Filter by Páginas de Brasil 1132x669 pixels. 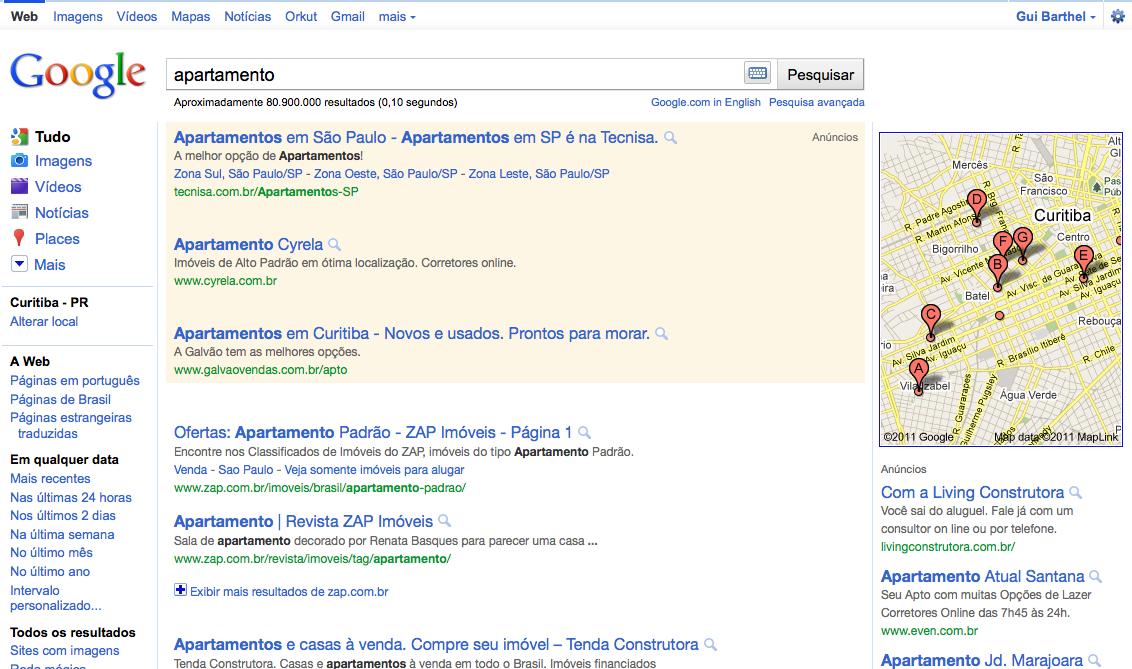[x=61, y=399]
